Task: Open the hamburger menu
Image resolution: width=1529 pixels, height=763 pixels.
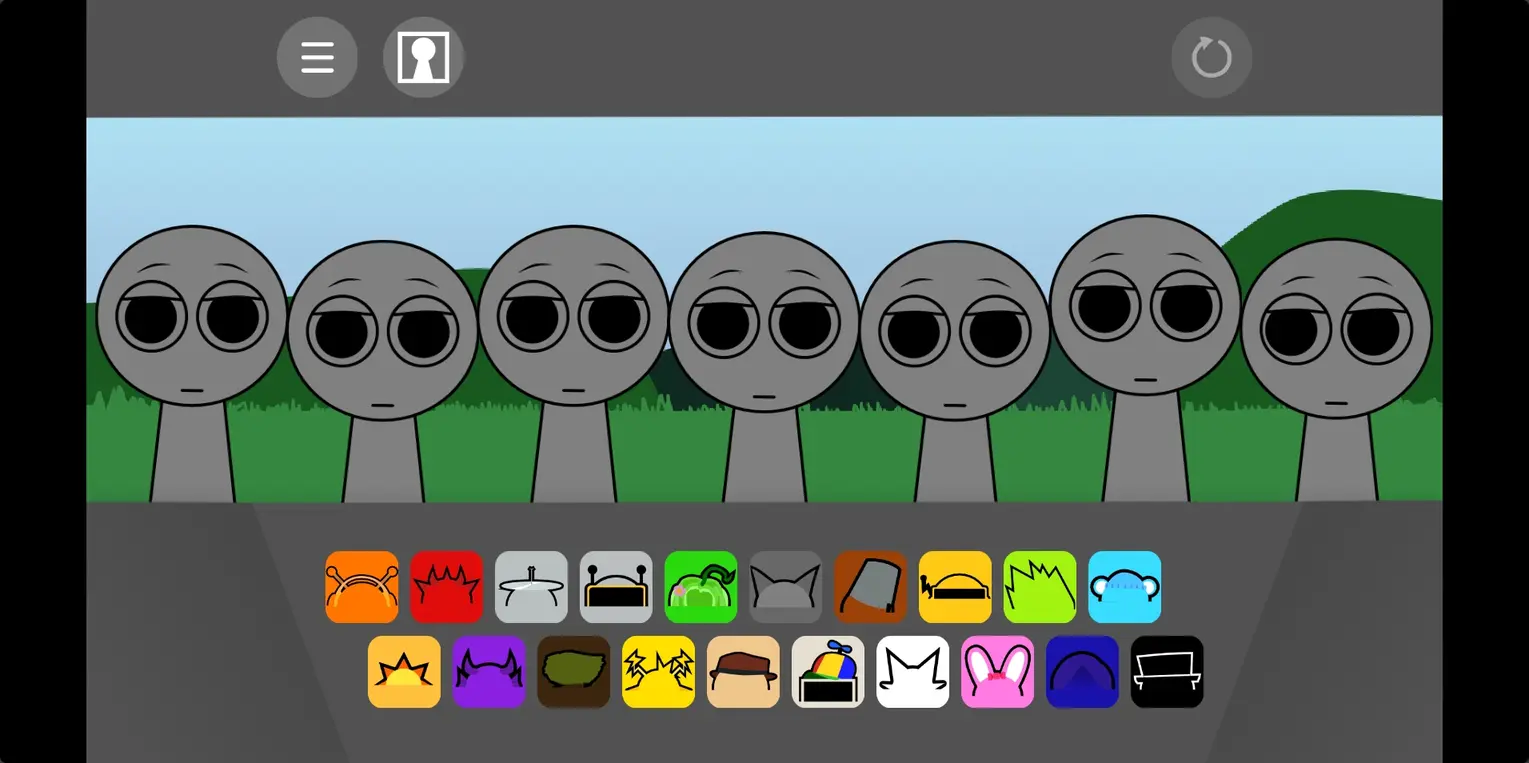Action: (x=317, y=58)
